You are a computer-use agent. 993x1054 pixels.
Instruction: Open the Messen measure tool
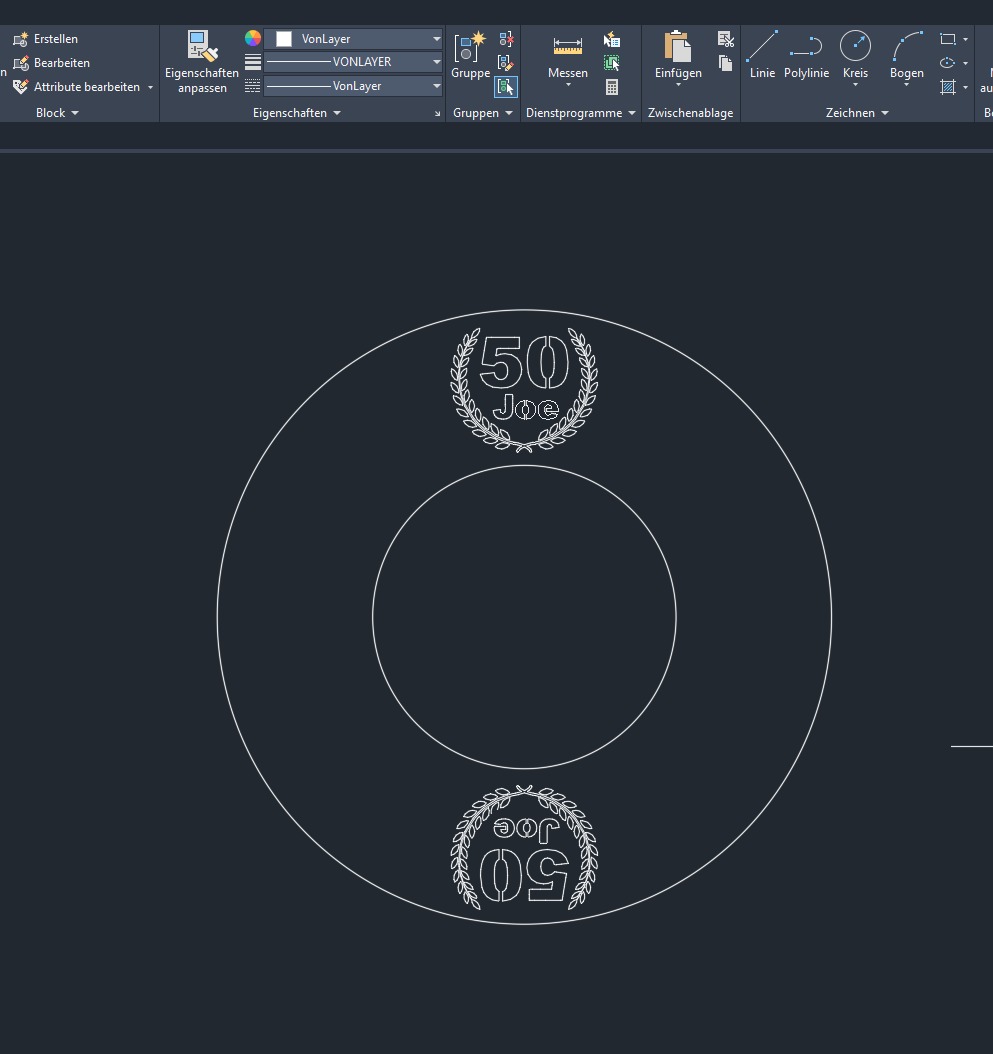coord(568,55)
